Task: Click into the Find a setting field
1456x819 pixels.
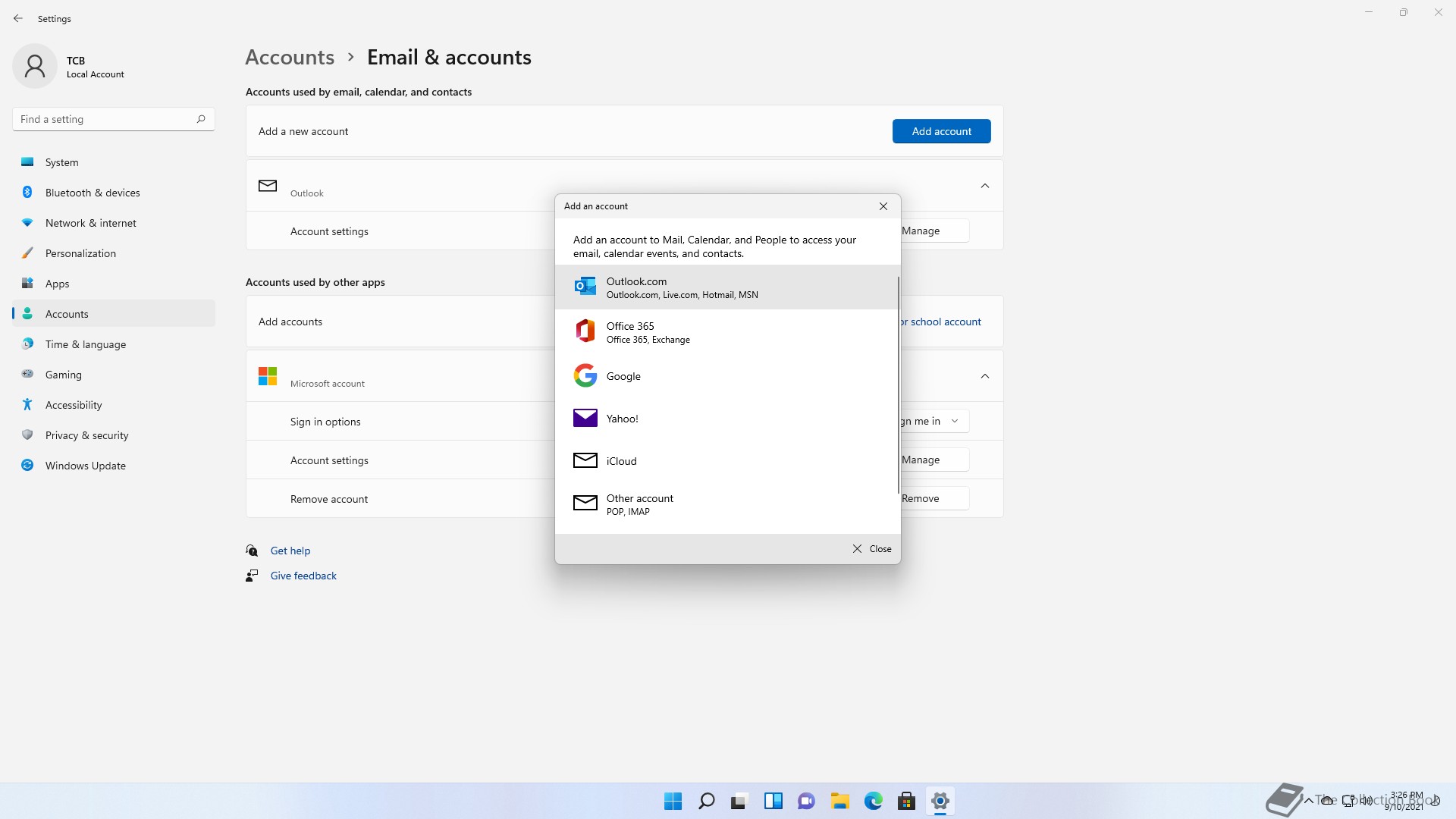Action: [x=114, y=119]
